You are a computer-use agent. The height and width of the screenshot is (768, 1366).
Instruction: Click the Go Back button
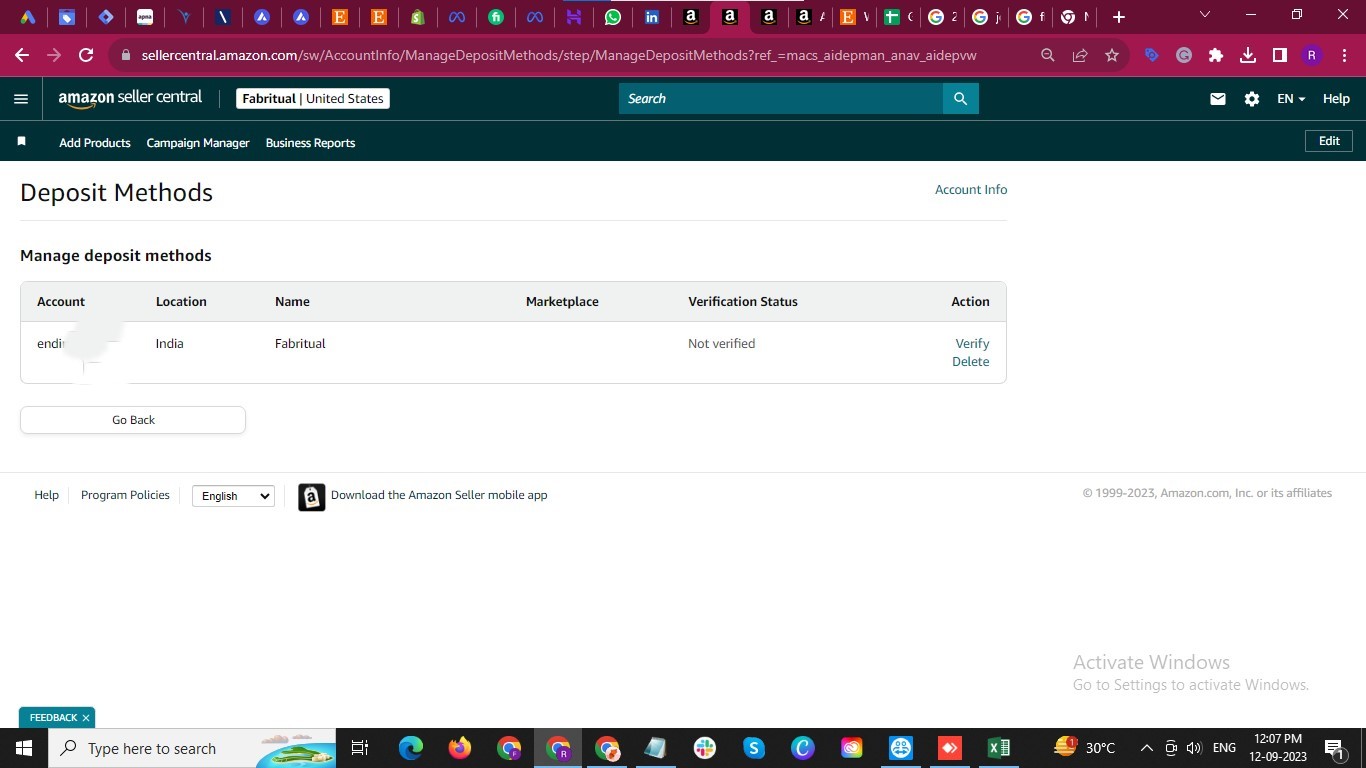coord(133,420)
